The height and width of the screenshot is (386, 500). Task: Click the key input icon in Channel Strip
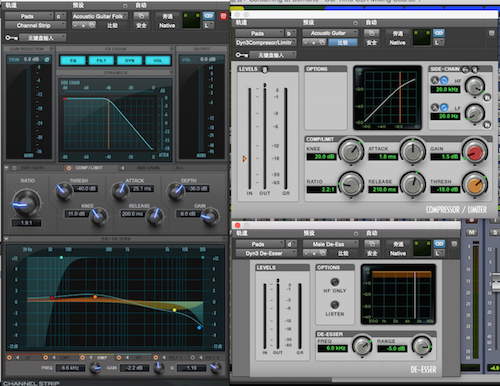(11, 38)
